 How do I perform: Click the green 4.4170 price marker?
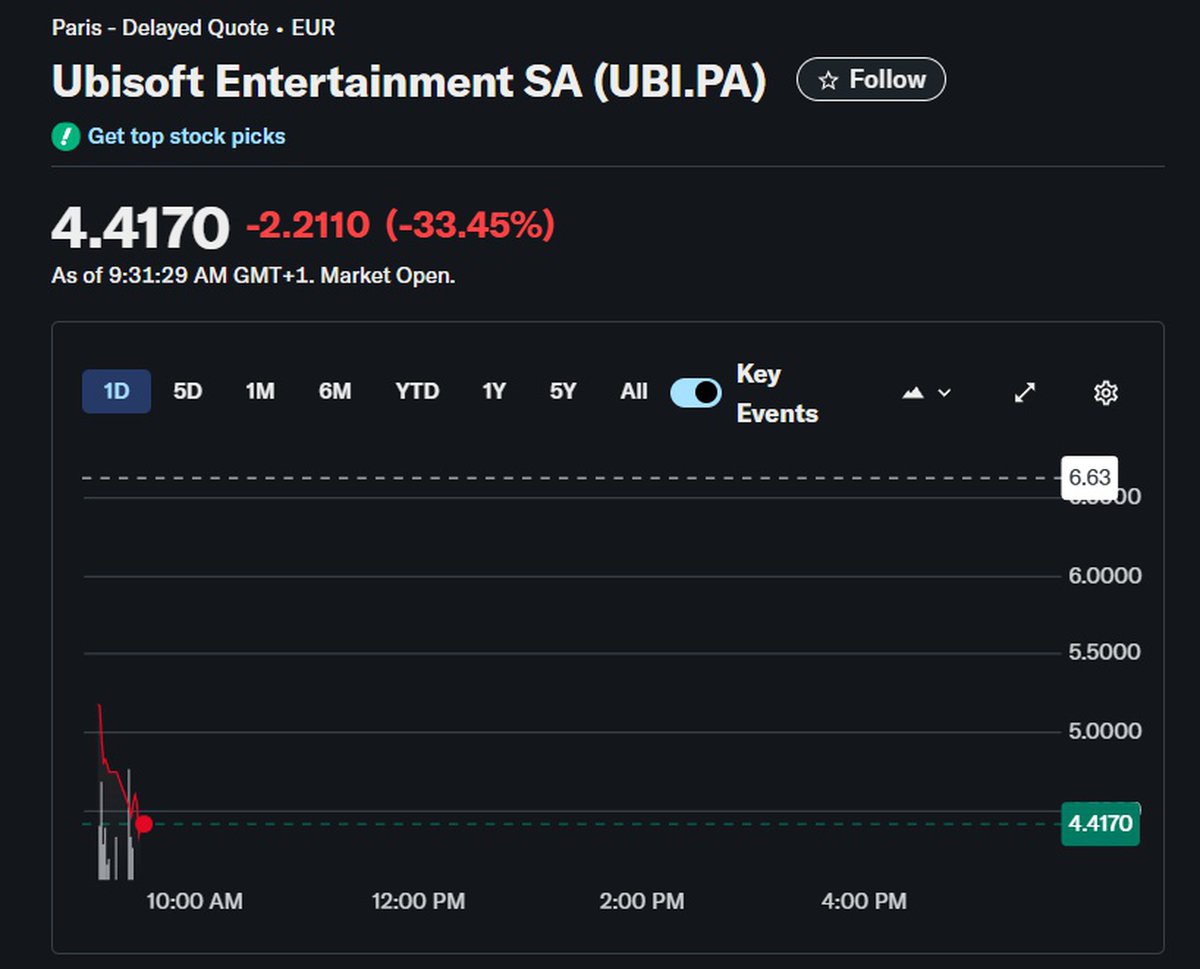point(1100,824)
